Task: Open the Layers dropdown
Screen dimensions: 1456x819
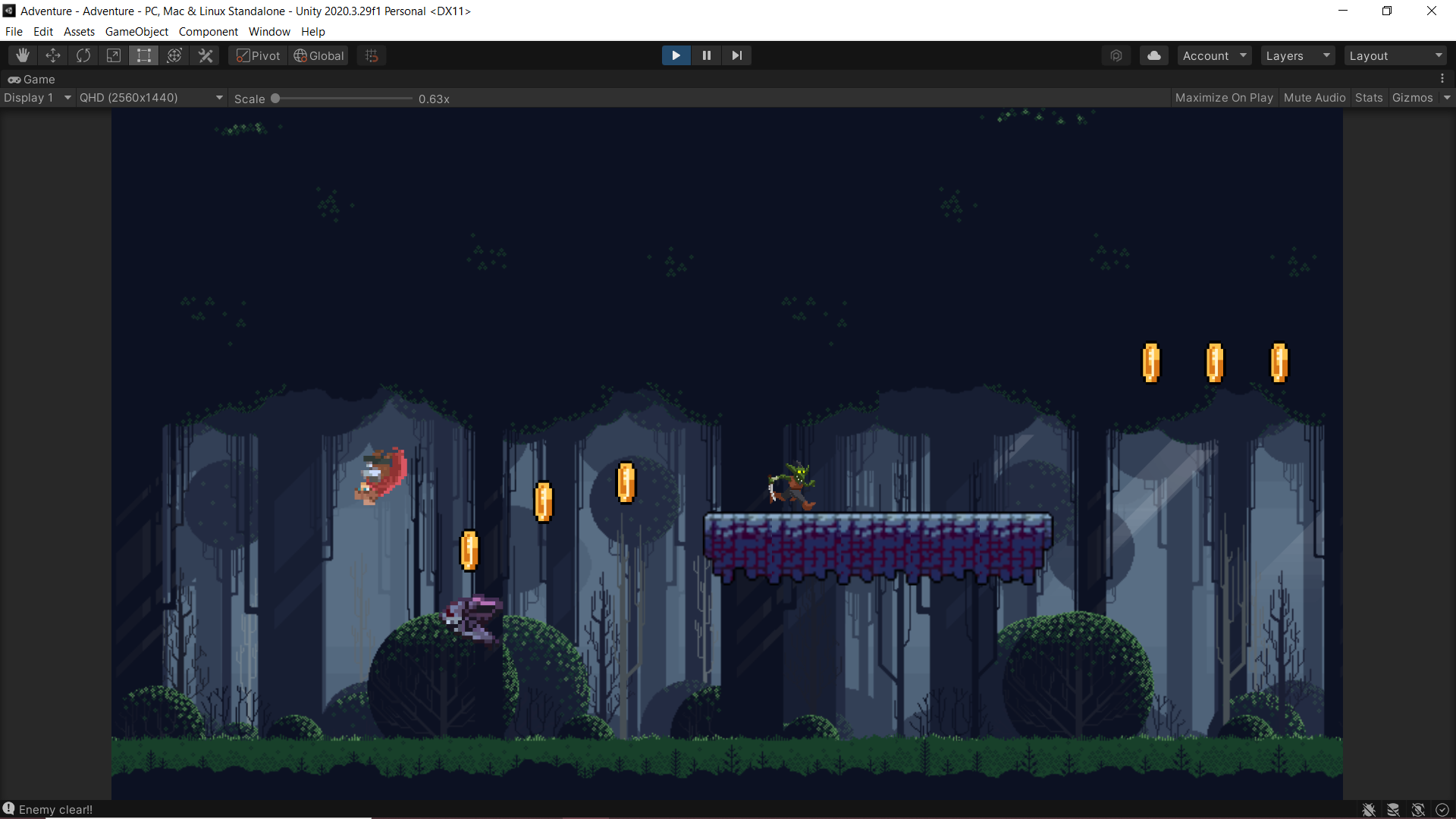Action: pyautogui.click(x=1296, y=55)
